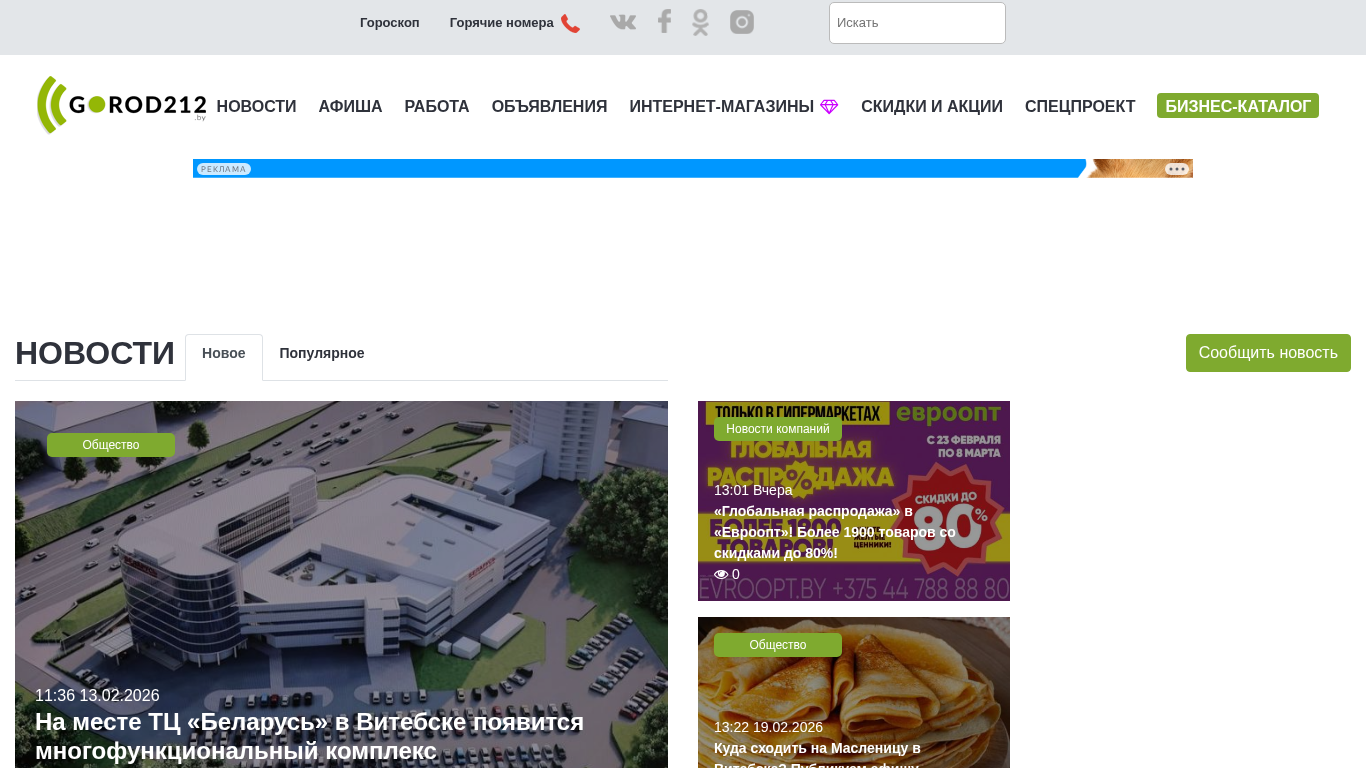
Task: Open the Odnoklassniki social icon
Action: coord(700,22)
